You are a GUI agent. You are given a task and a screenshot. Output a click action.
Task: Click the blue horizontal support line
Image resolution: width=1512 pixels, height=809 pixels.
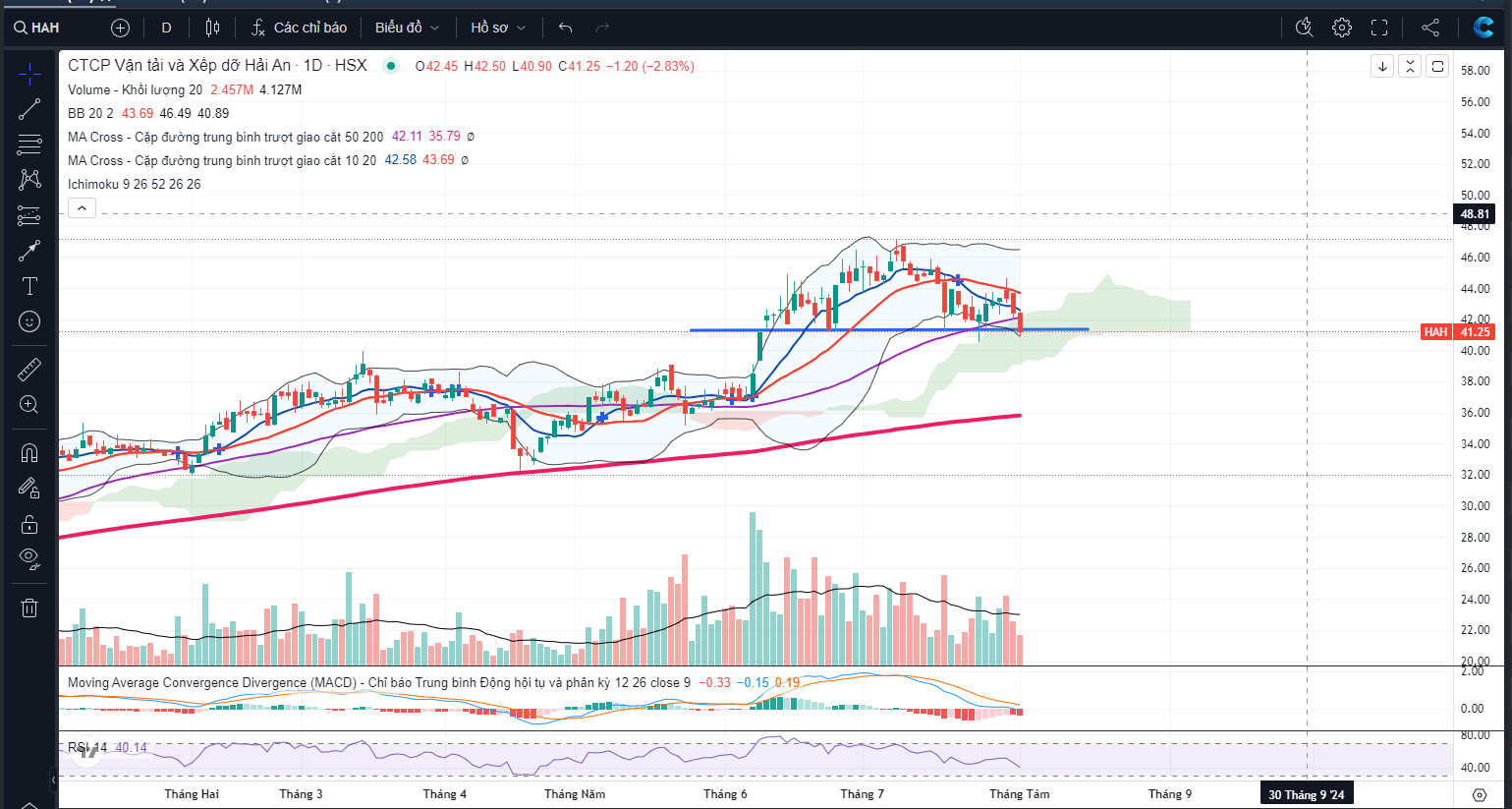pyautogui.click(x=889, y=329)
